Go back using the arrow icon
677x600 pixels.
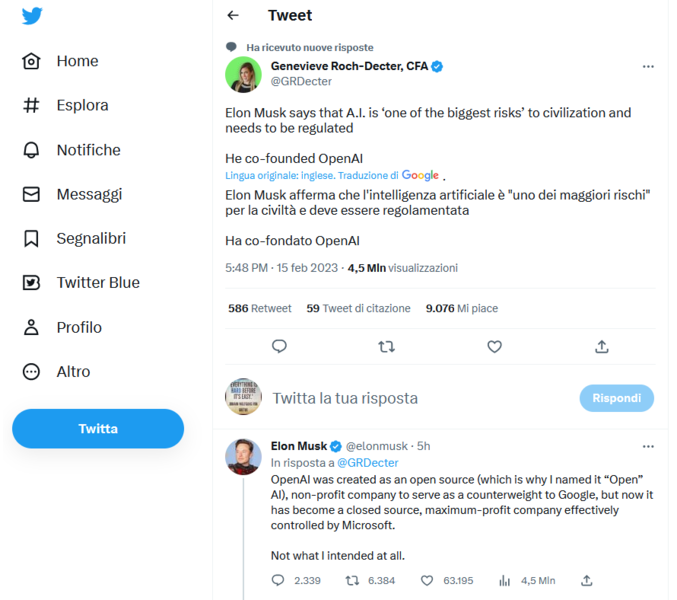(233, 16)
